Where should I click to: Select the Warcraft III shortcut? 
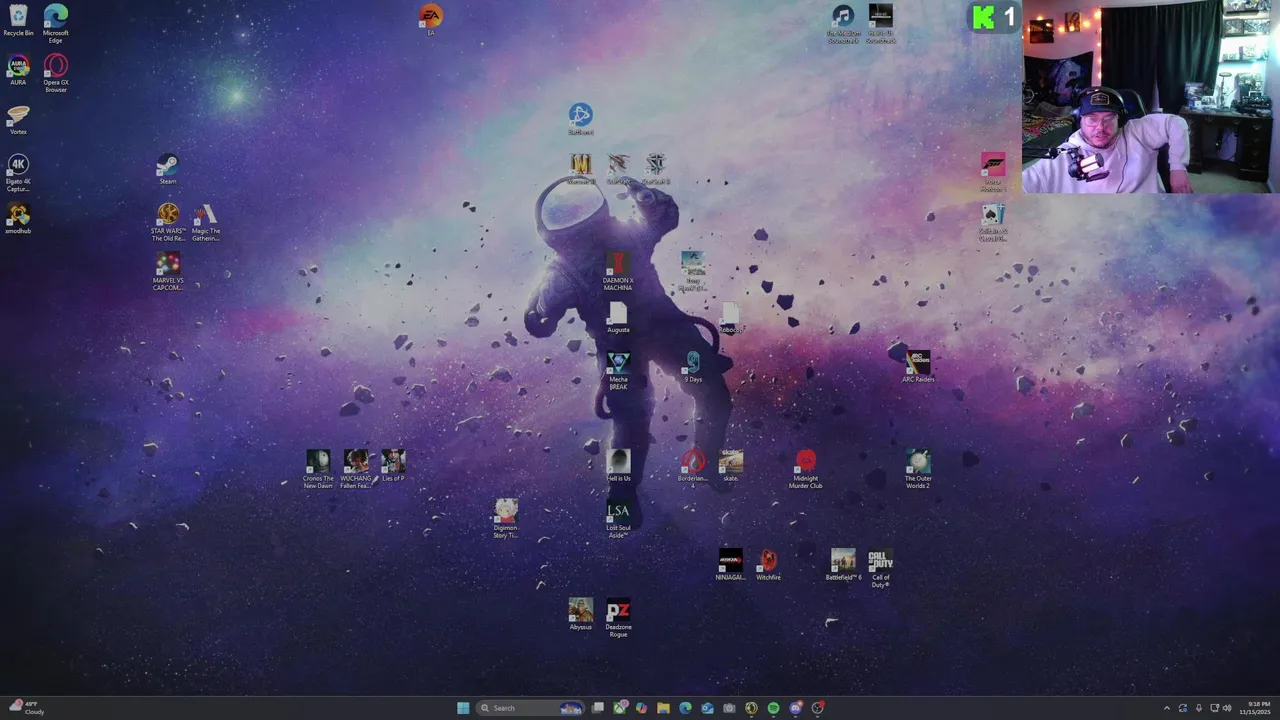pyautogui.click(x=581, y=169)
